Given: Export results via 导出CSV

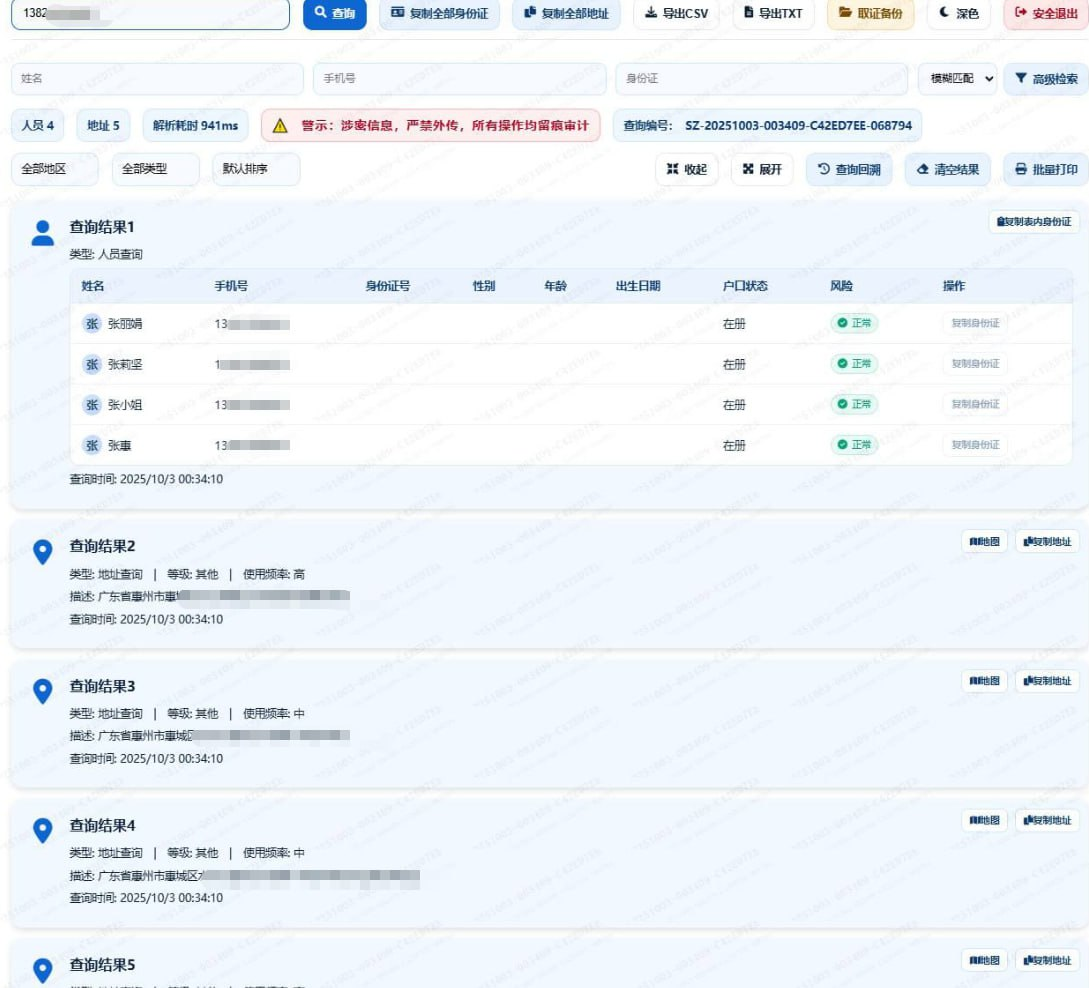Looking at the screenshot, I should (676, 13).
